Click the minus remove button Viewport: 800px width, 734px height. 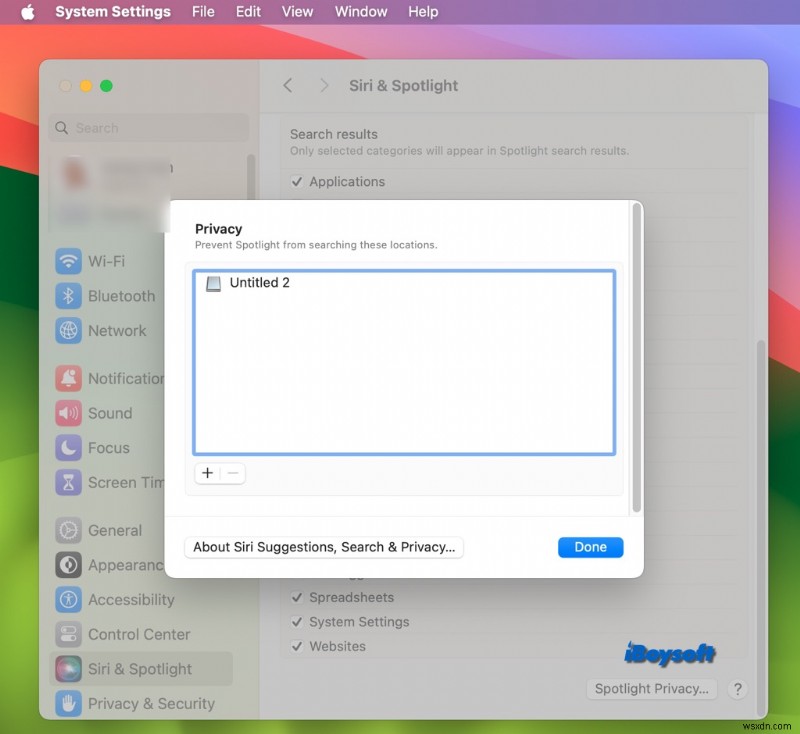[x=233, y=473]
